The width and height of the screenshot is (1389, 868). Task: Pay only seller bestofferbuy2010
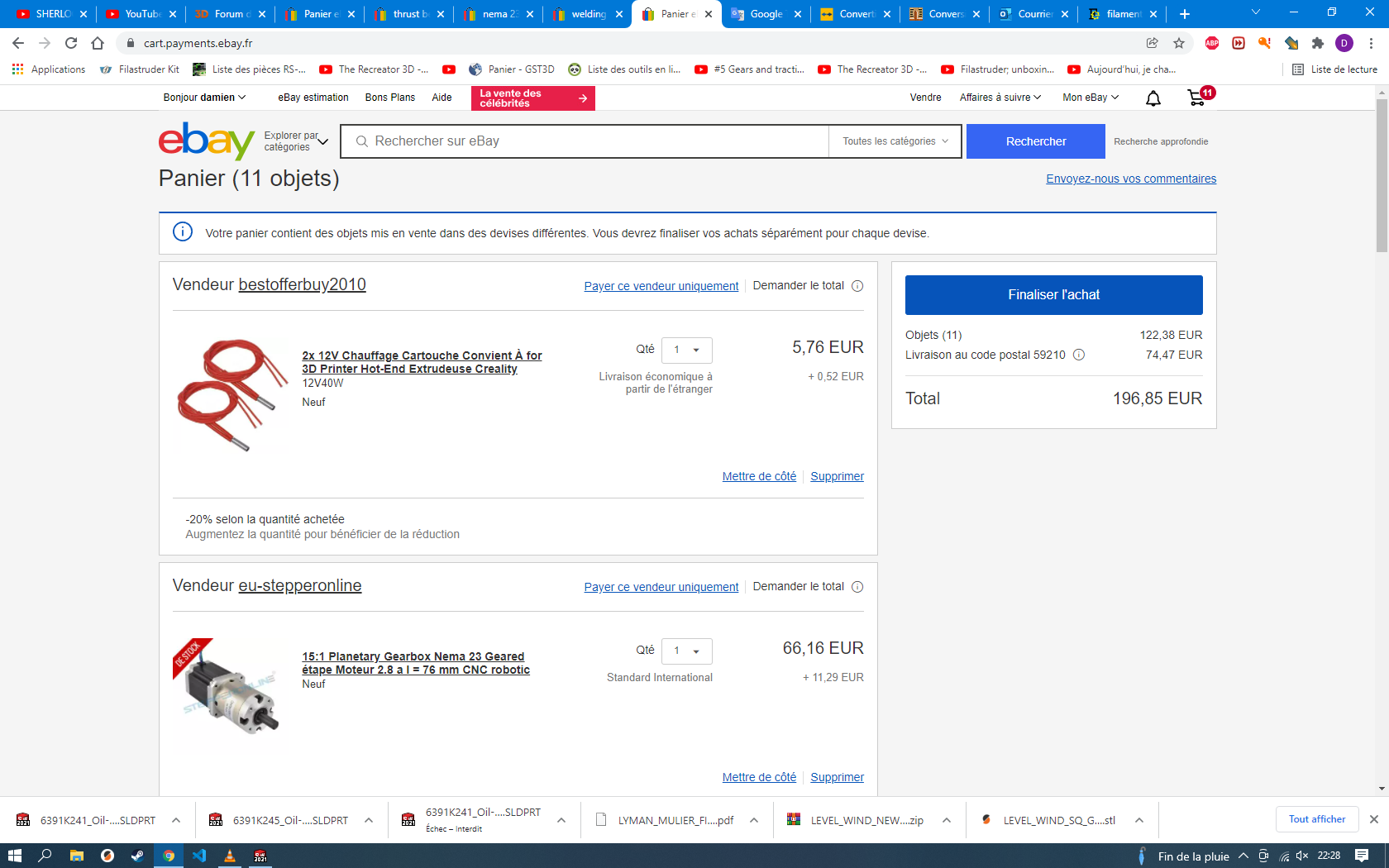point(661,286)
